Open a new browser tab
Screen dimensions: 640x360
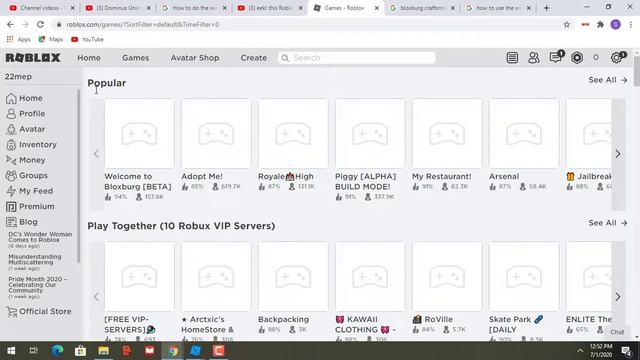pos(546,8)
